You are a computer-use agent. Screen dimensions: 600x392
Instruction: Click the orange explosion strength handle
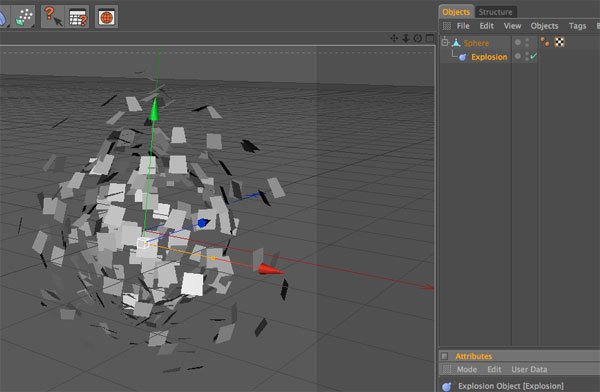coord(213,258)
